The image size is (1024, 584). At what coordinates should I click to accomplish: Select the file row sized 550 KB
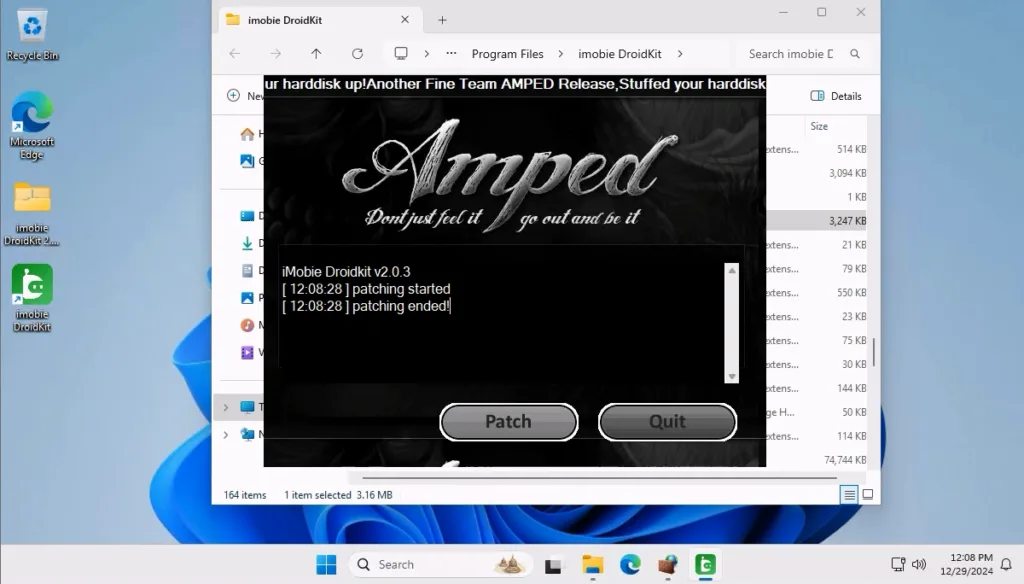click(816, 293)
